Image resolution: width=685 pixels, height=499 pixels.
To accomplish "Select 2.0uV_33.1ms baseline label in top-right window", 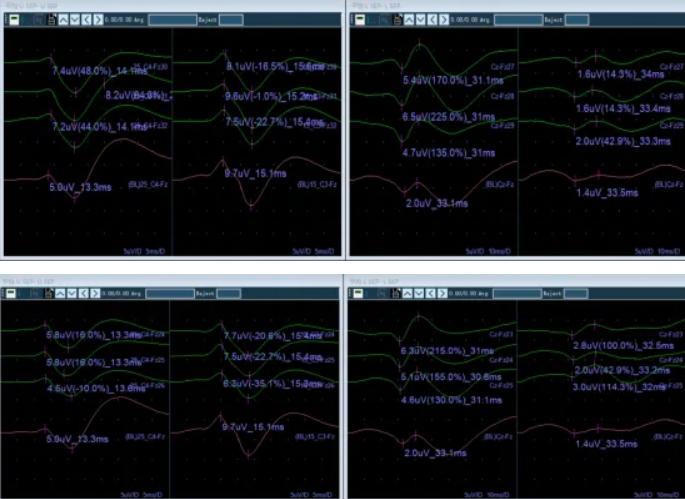I will 437,203.
